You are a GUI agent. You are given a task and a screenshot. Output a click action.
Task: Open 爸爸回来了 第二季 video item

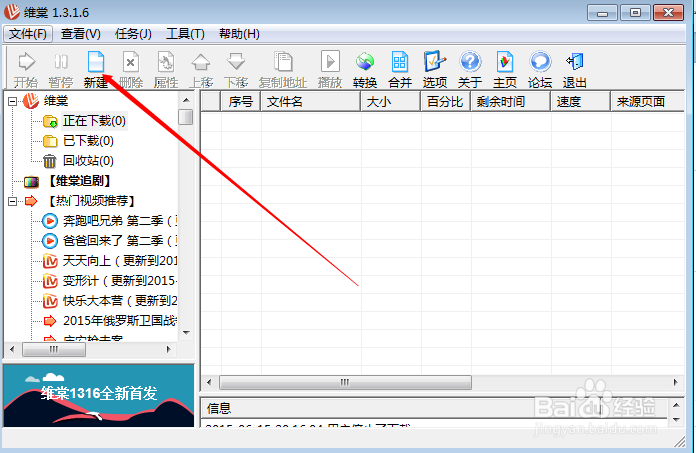click(x=120, y=240)
